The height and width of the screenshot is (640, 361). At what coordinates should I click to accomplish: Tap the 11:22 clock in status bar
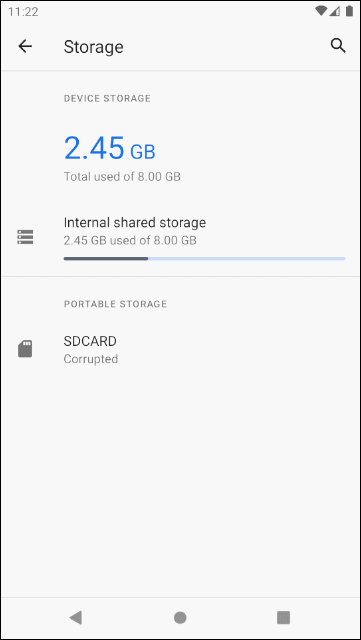23,11
